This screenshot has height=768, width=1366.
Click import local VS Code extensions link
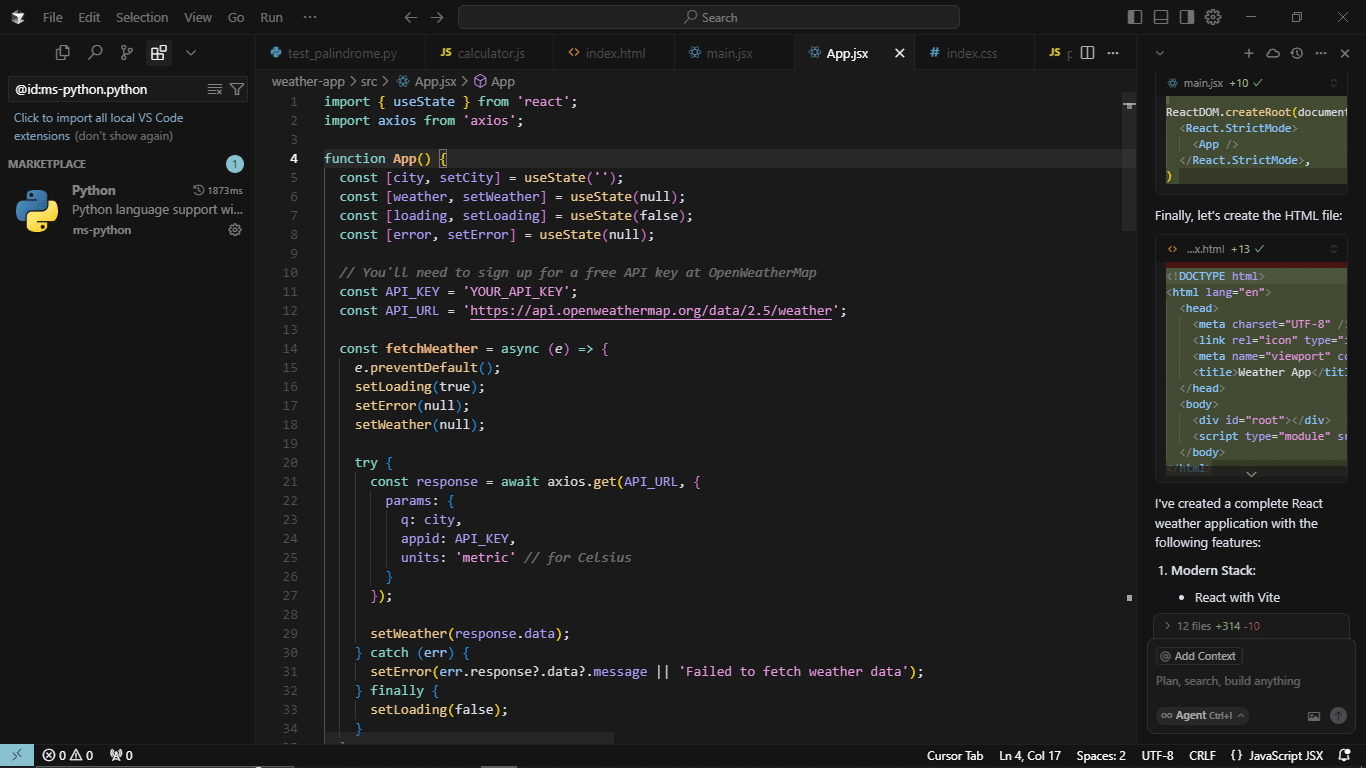(x=98, y=126)
